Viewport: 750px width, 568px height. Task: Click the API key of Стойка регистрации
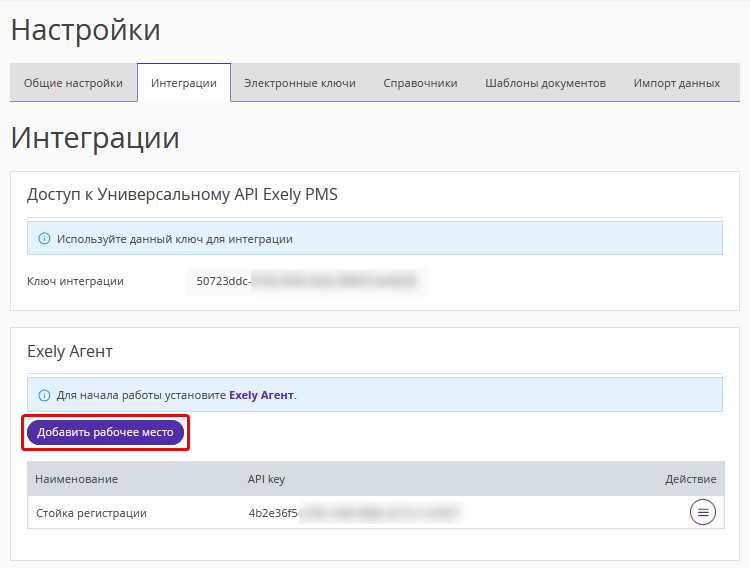pos(354,513)
